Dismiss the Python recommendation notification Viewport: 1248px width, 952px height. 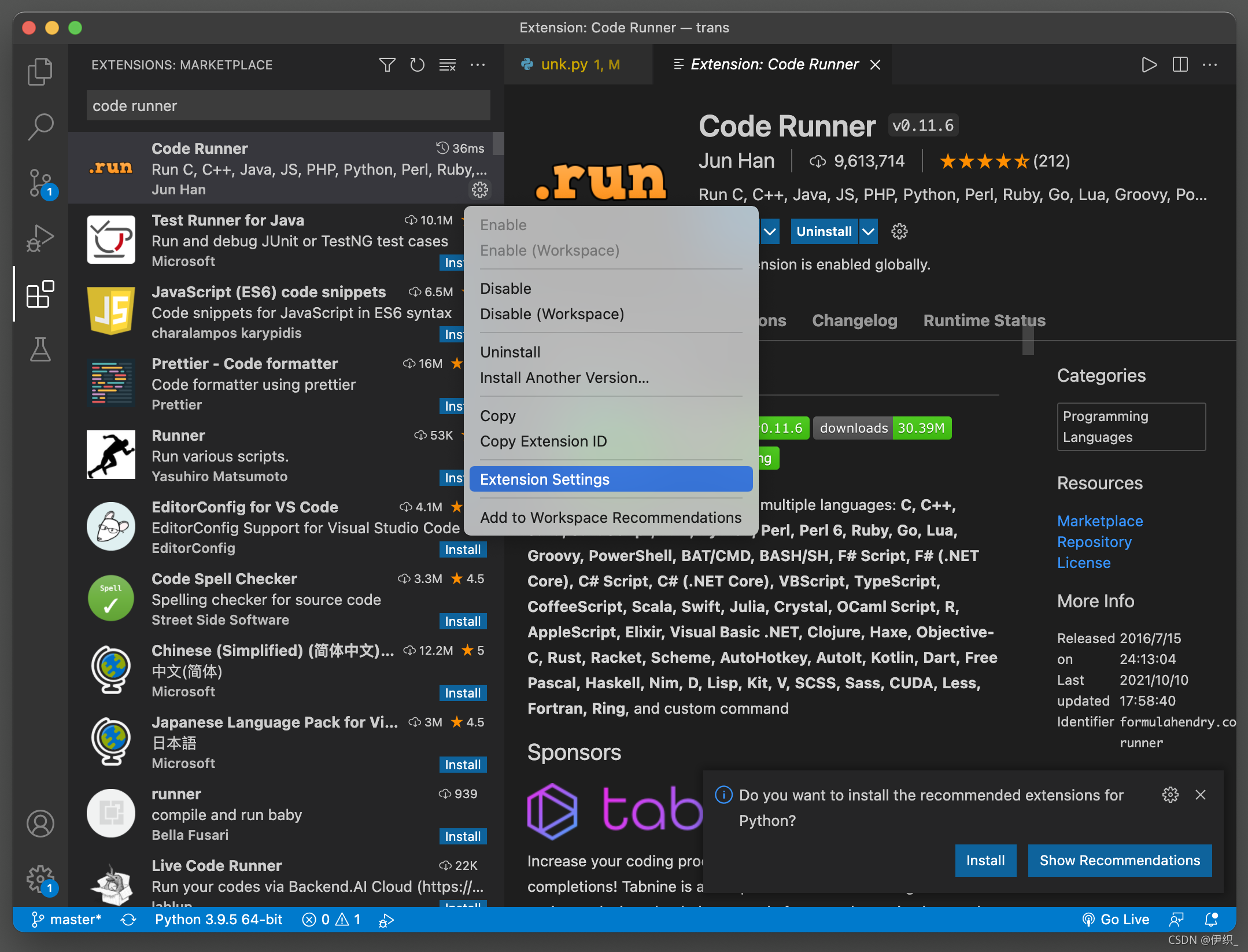point(1201,795)
